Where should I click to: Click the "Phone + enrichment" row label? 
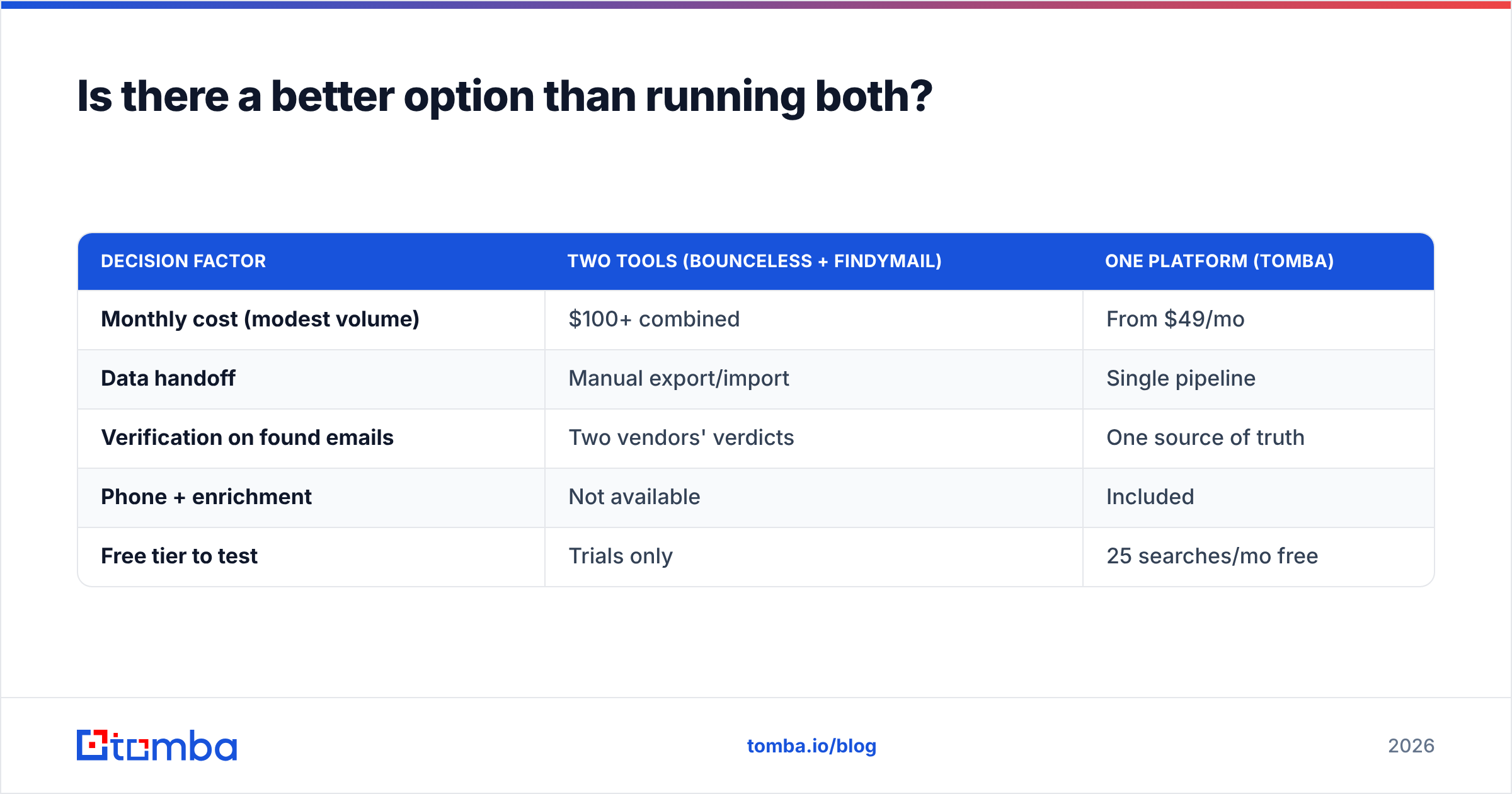[206, 497]
